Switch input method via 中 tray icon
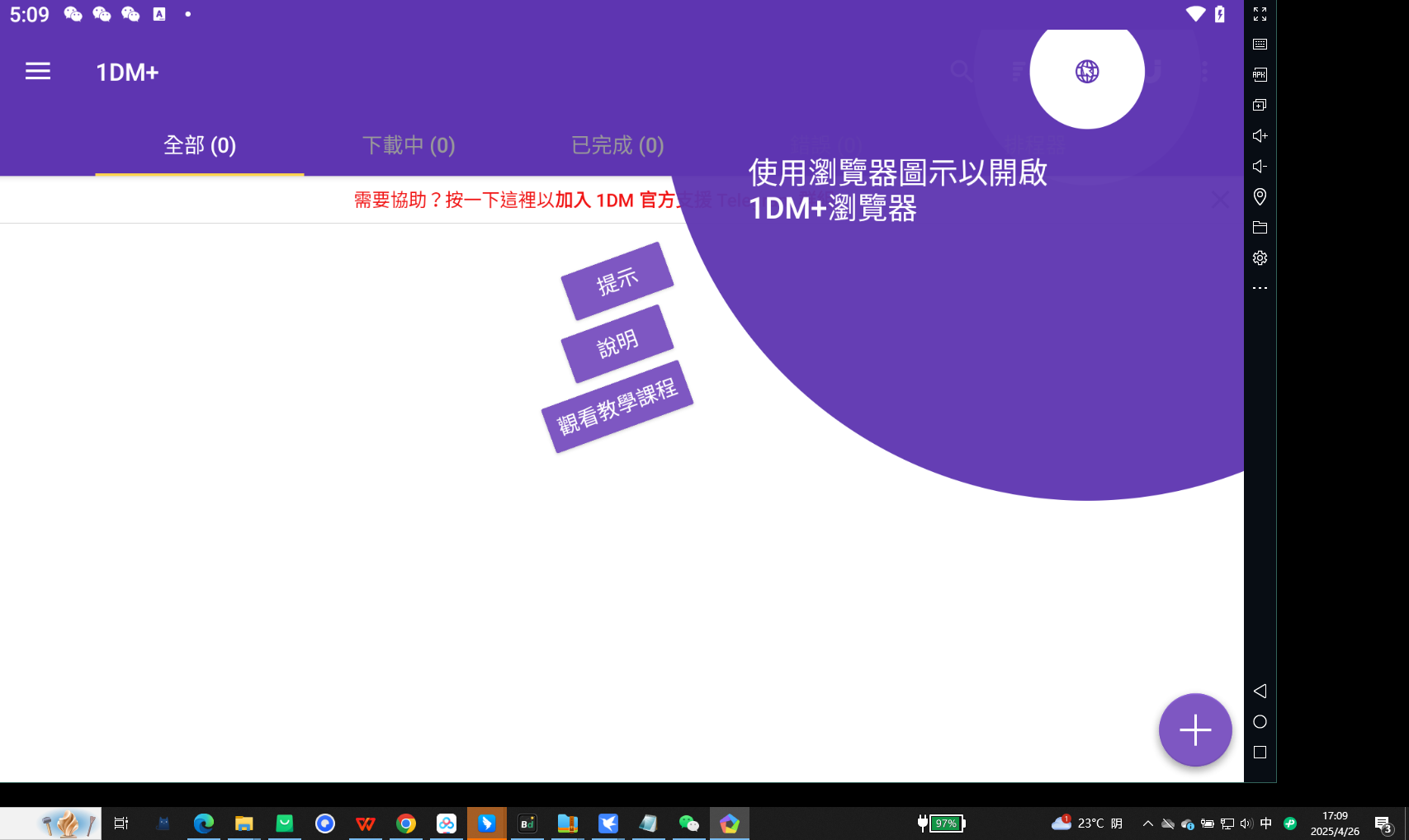This screenshot has height=840, width=1409. [1266, 823]
